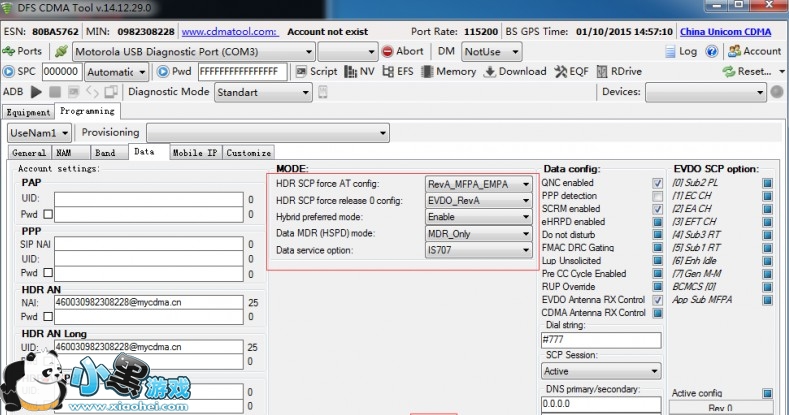Screen dimensions: 789x415
Task: Switch to the Equipment tab
Action: [28, 112]
